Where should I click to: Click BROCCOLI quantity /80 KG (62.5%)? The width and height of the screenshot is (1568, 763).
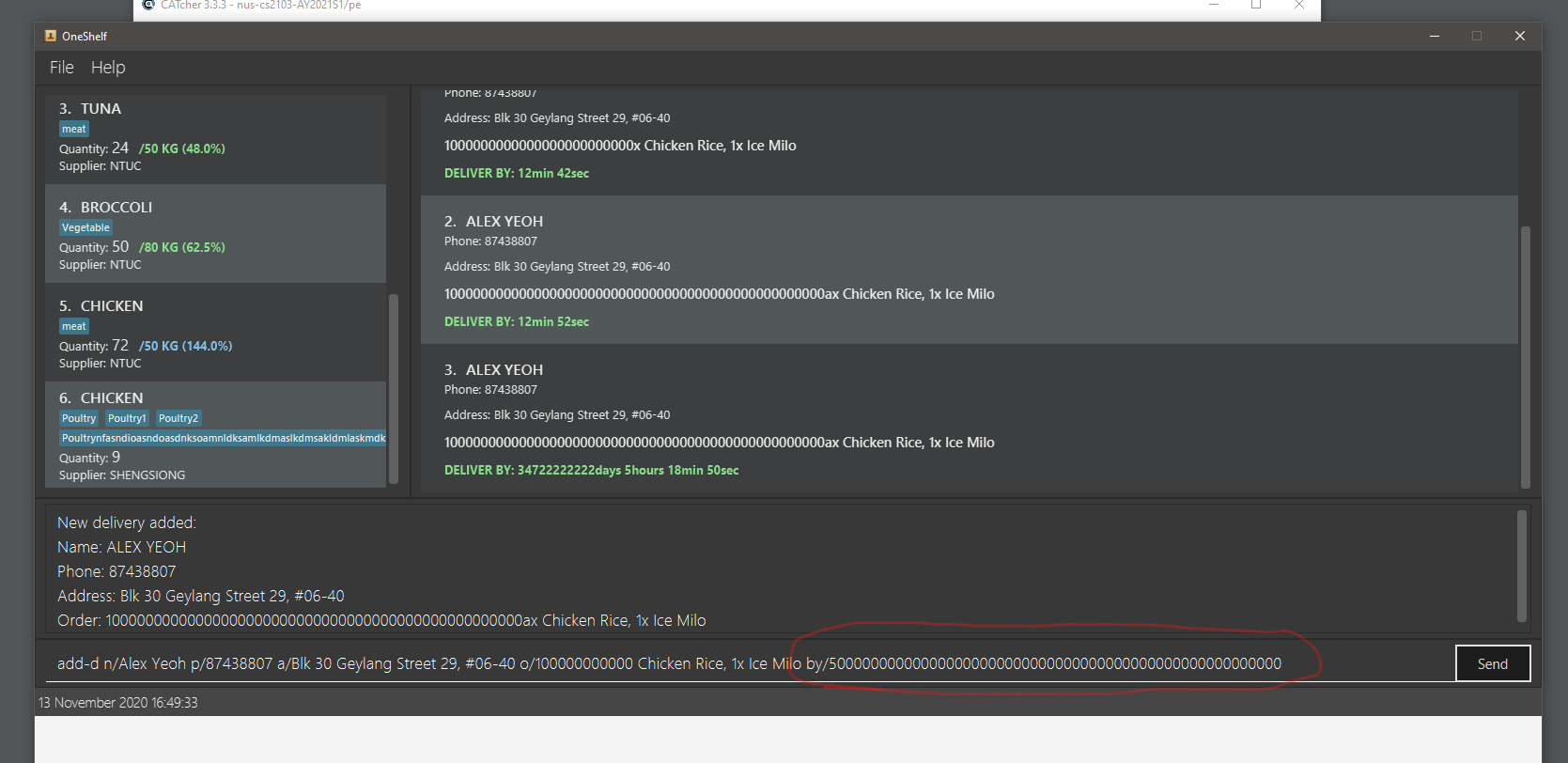coord(182,247)
